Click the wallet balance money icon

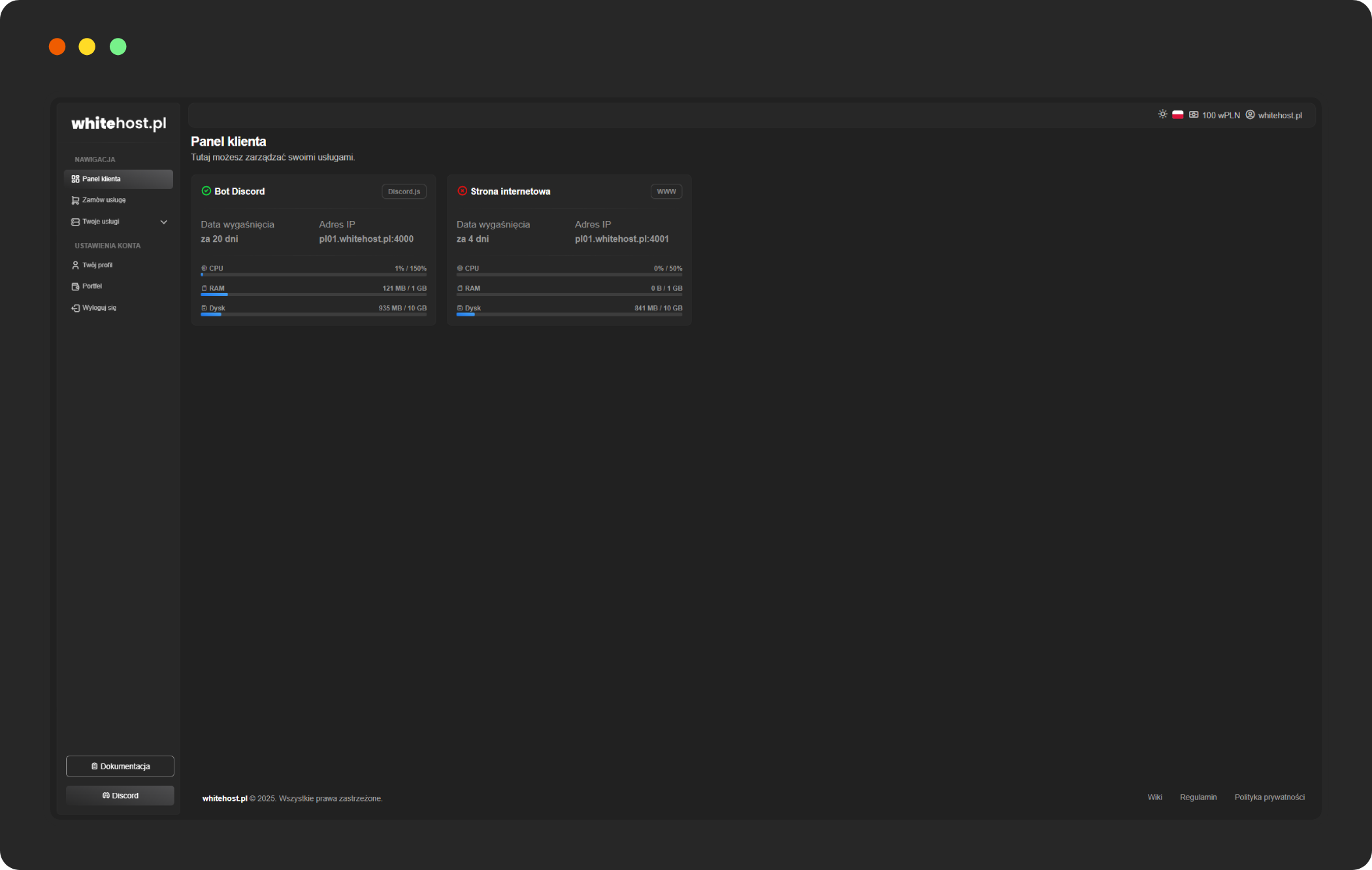1194,114
